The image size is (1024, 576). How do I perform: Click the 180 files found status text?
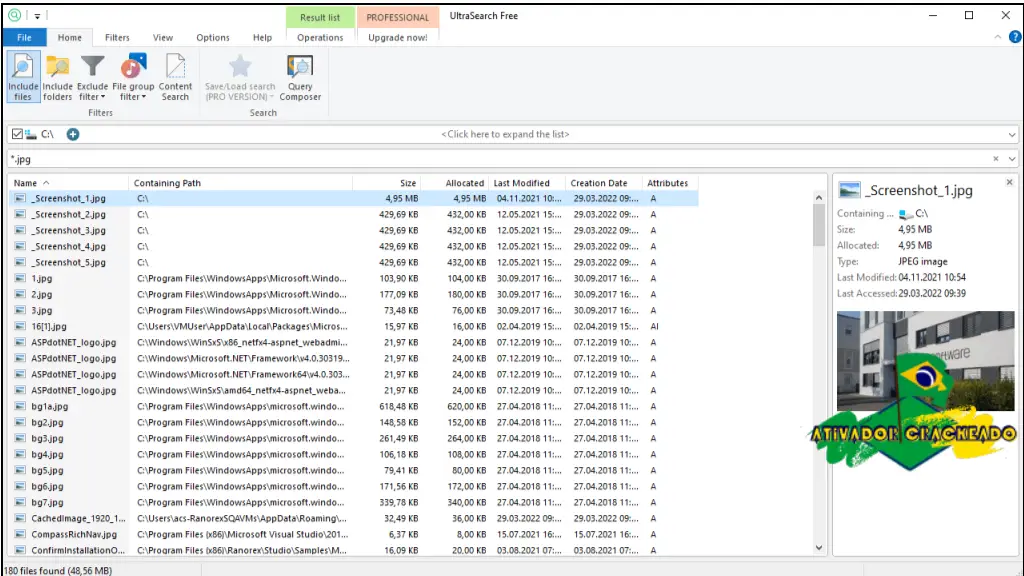tap(57, 570)
